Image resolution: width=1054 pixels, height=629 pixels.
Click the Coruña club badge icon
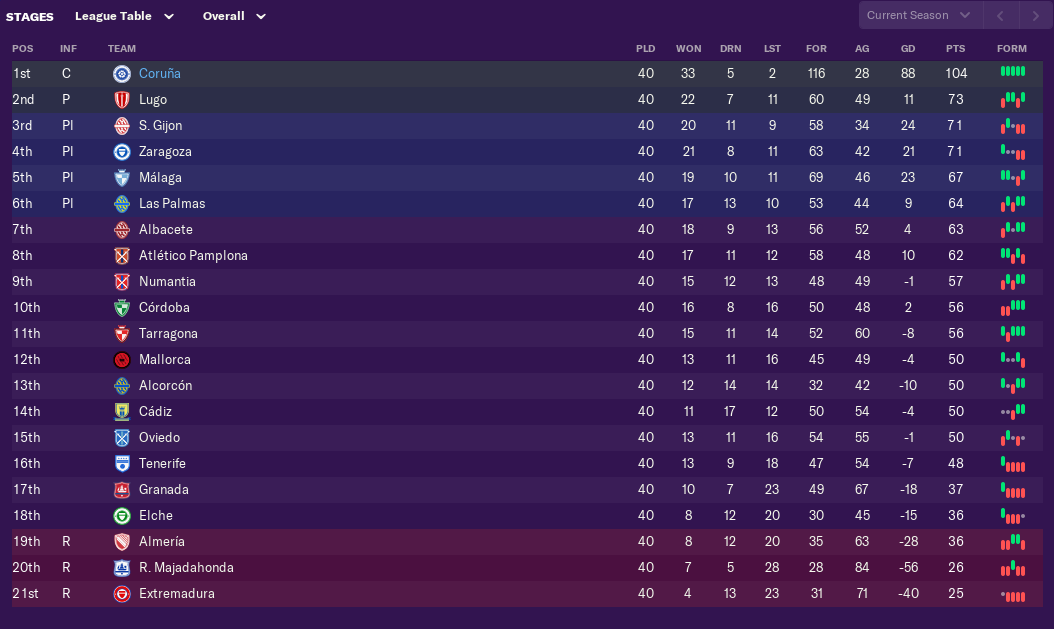click(x=122, y=74)
